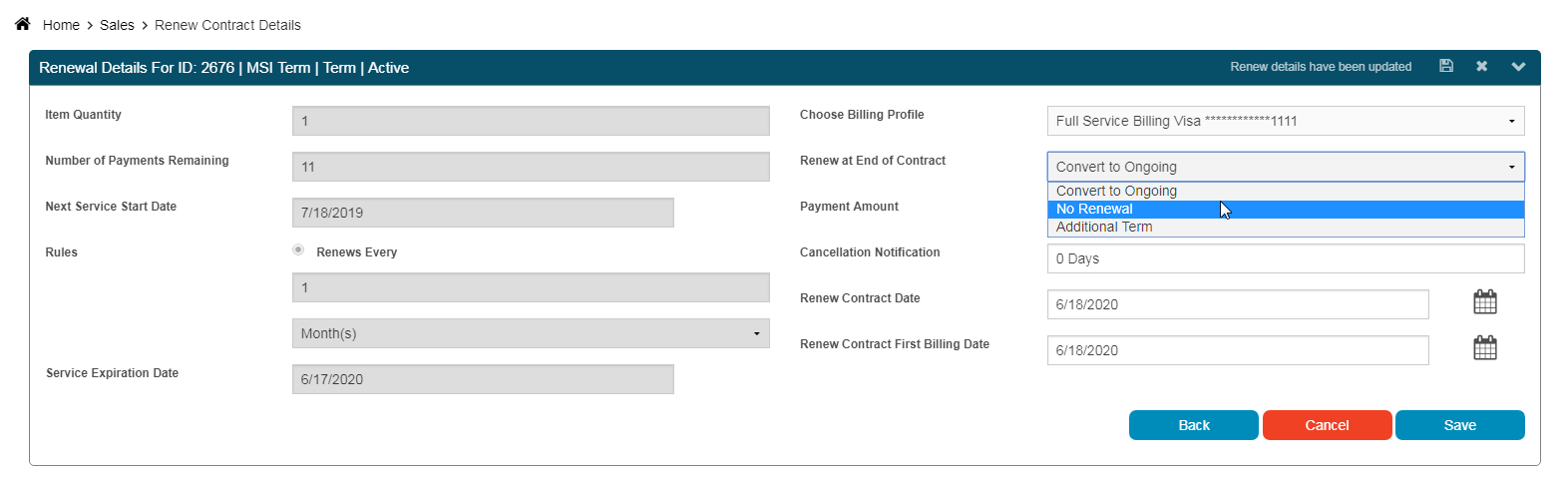Viewport: 1568px width, 486px height.
Task: Click the X icon in panel header
Action: coord(1482,66)
